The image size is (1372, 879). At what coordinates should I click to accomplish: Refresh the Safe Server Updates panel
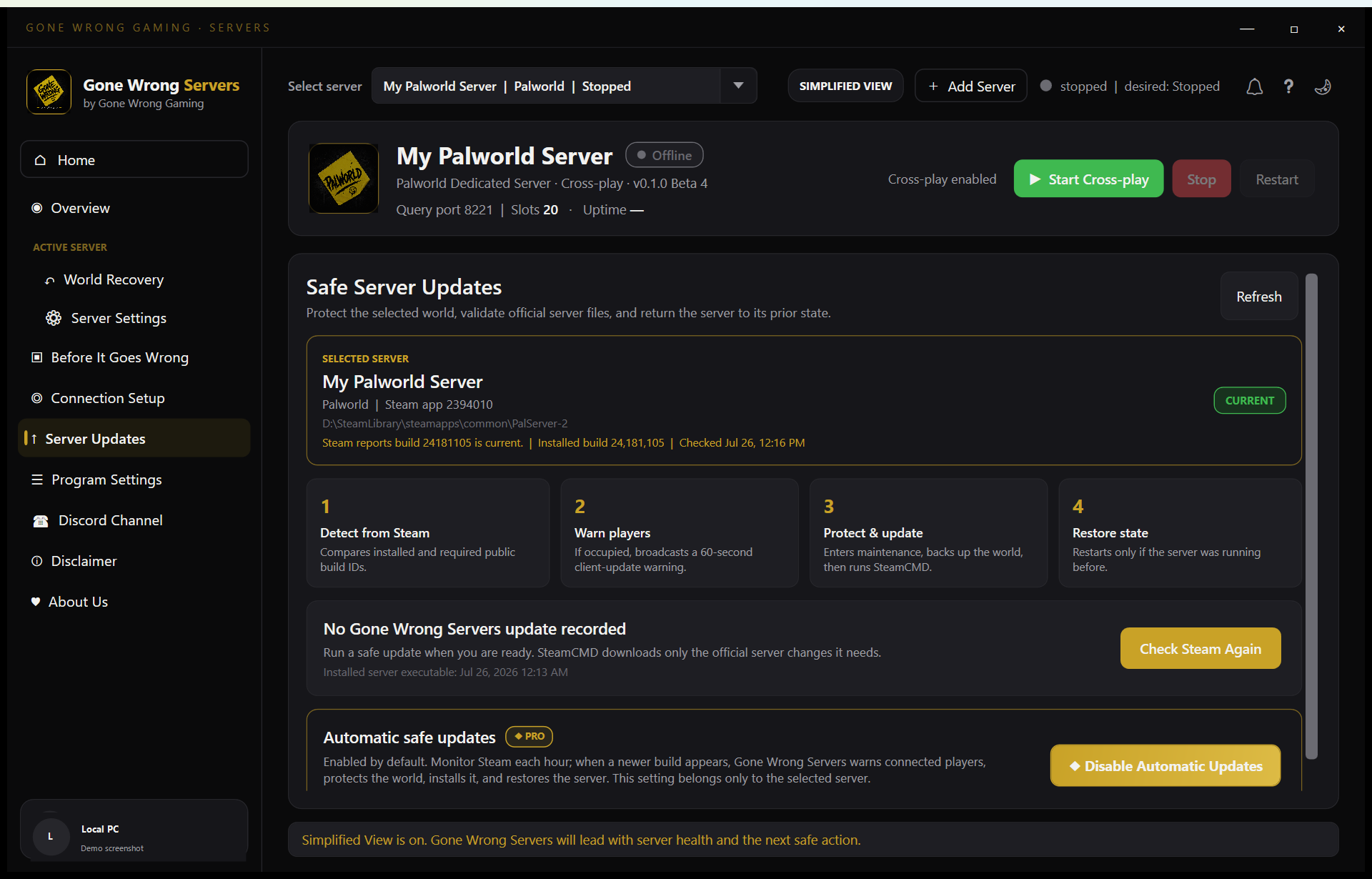pyautogui.click(x=1258, y=296)
